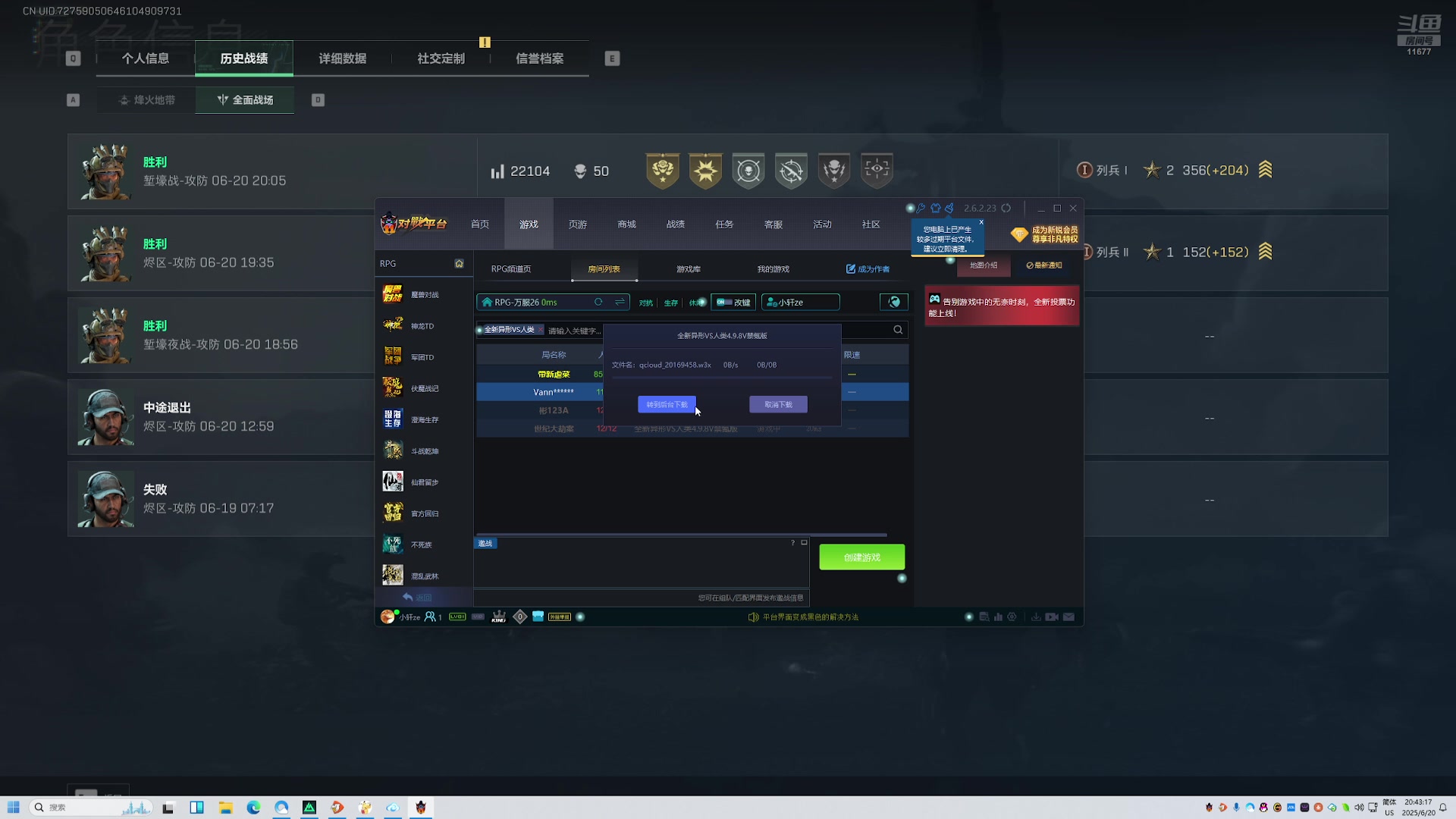Click the QQ penguin icon in system tray
Screen dimensions: 1456x819
(1263, 808)
